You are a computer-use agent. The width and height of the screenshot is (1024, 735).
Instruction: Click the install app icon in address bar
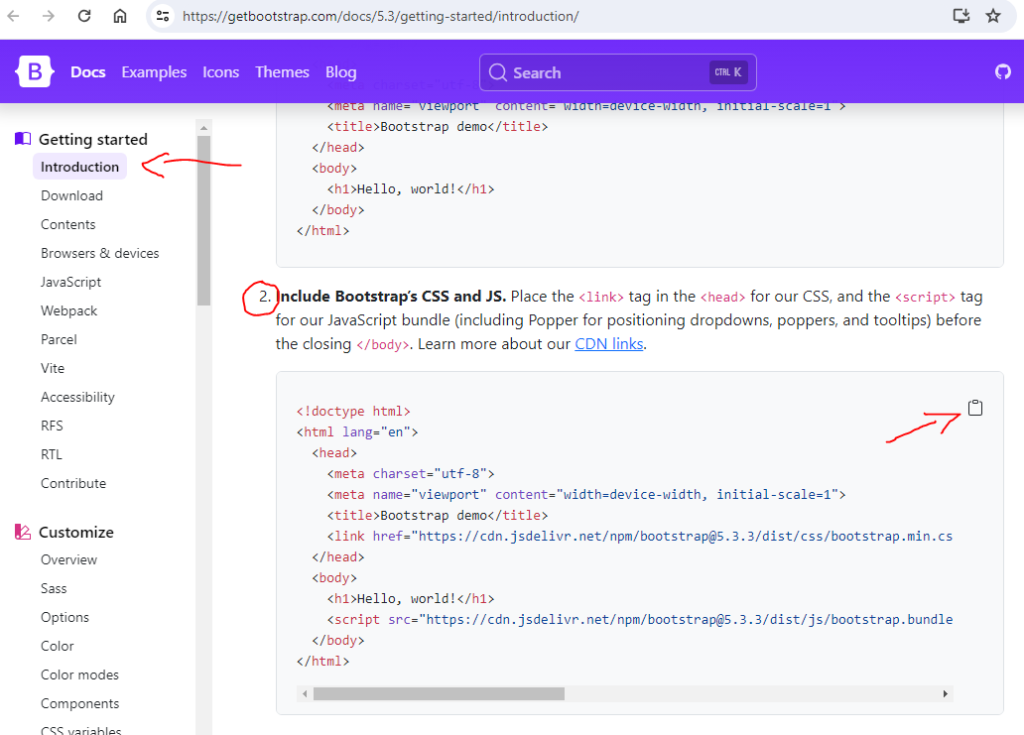pos(961,16)
